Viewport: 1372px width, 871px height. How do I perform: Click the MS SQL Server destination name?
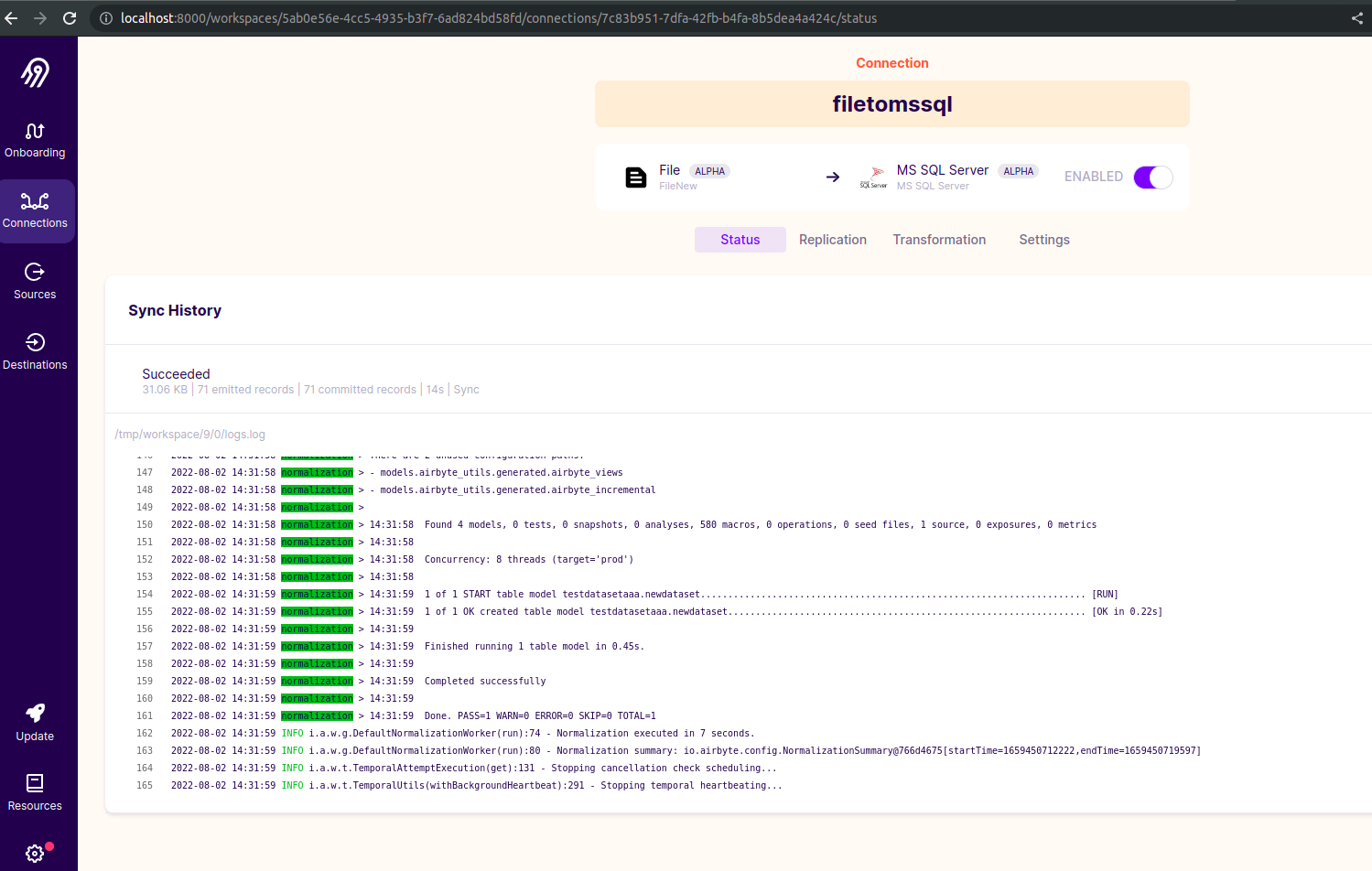click(943, 170)
